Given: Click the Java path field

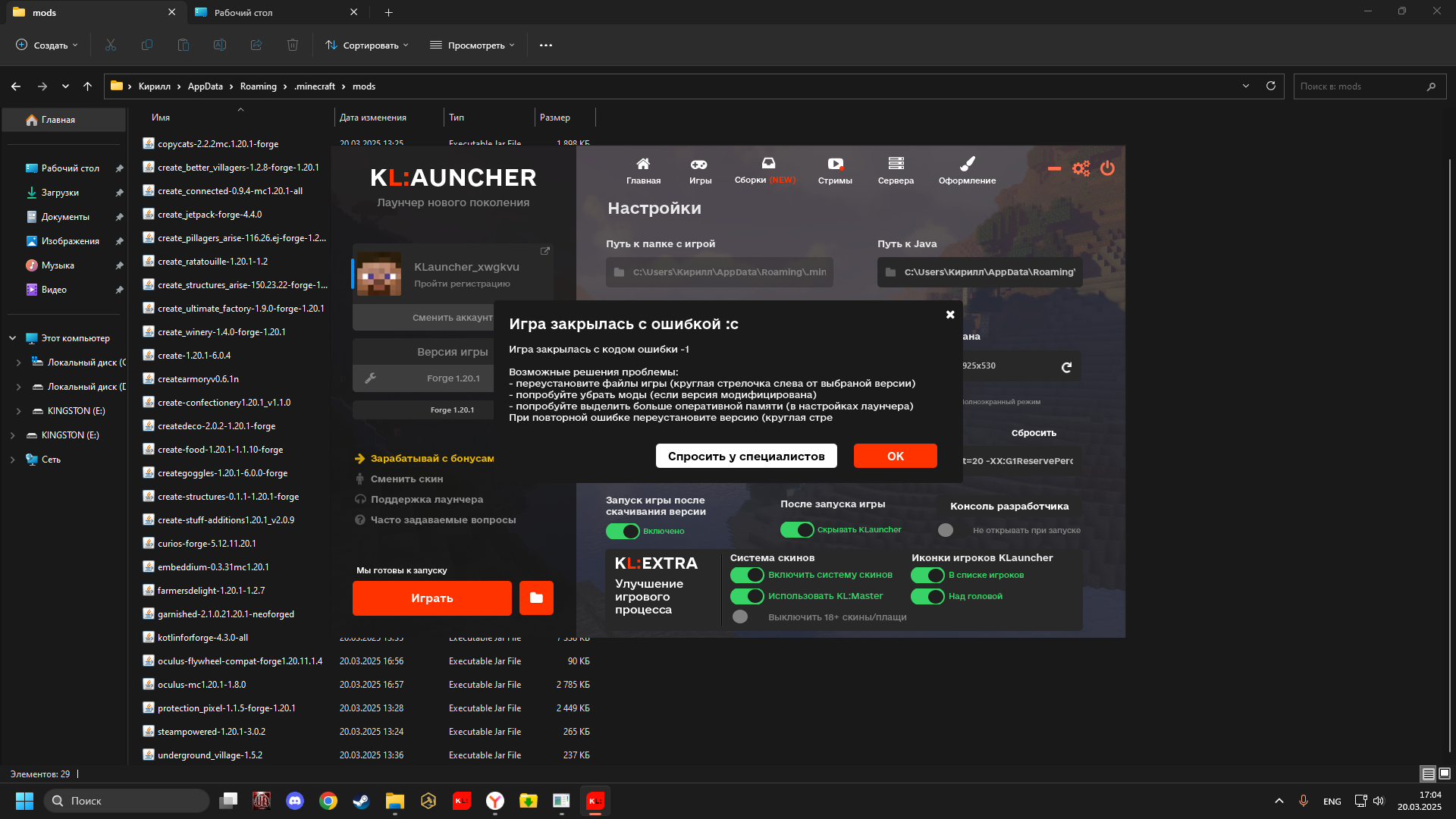Looking at the screenshot, I should click(x=980, y=272).
